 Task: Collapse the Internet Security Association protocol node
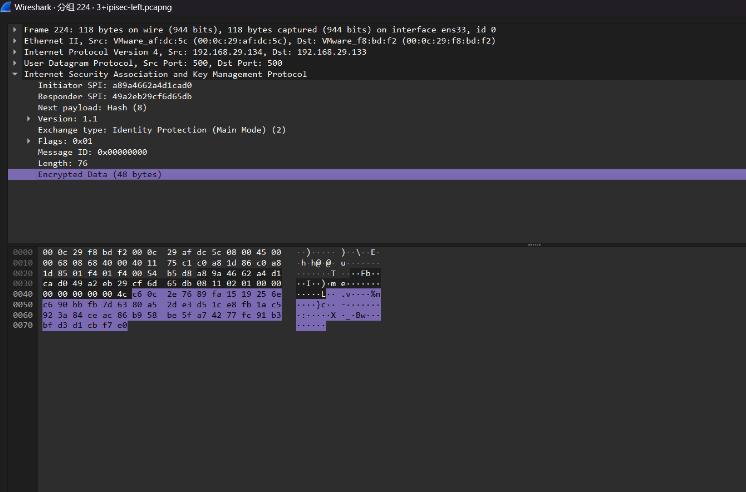pos(15,74)
